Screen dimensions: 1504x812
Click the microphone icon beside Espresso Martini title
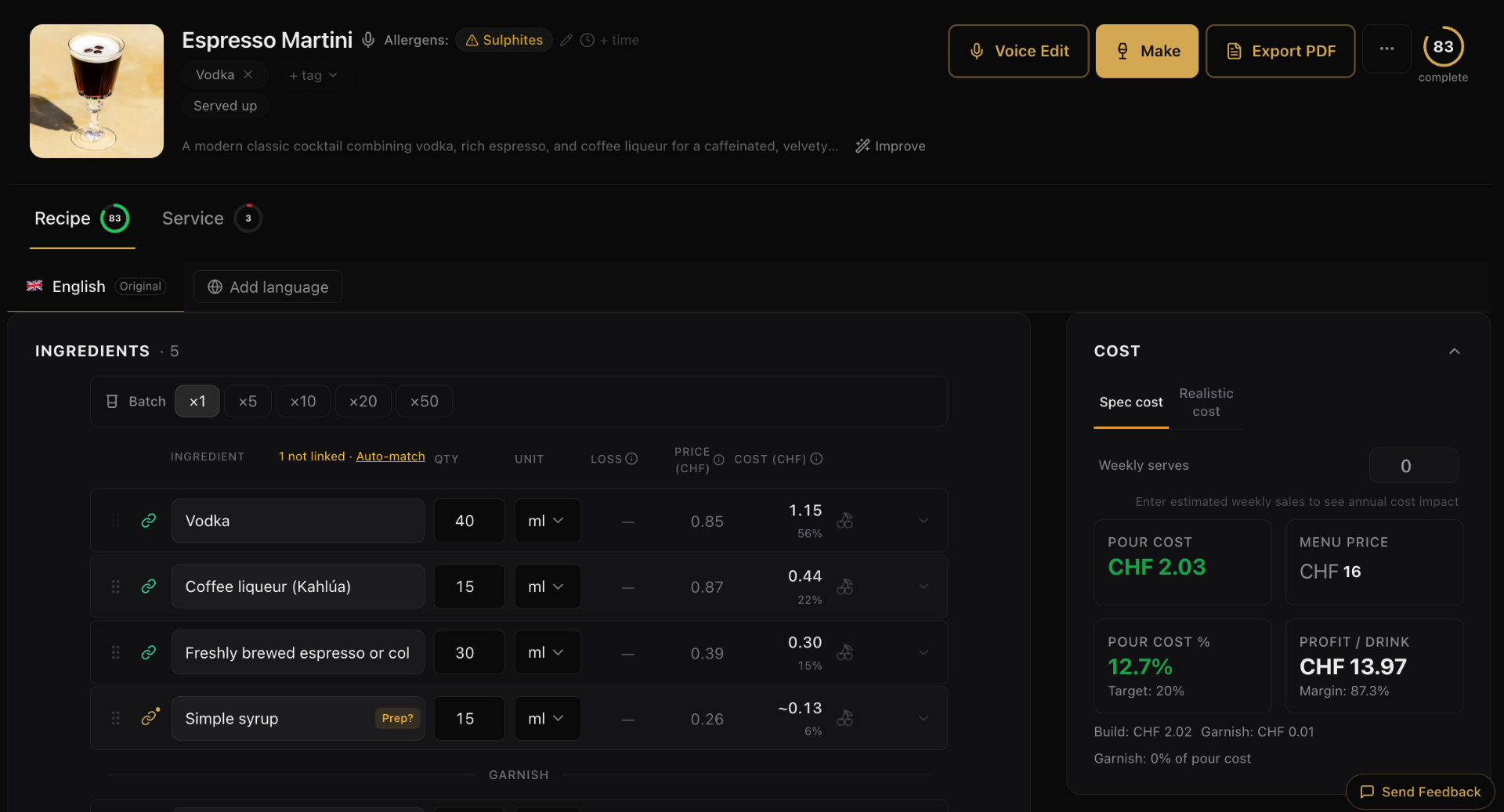point(368,40)
